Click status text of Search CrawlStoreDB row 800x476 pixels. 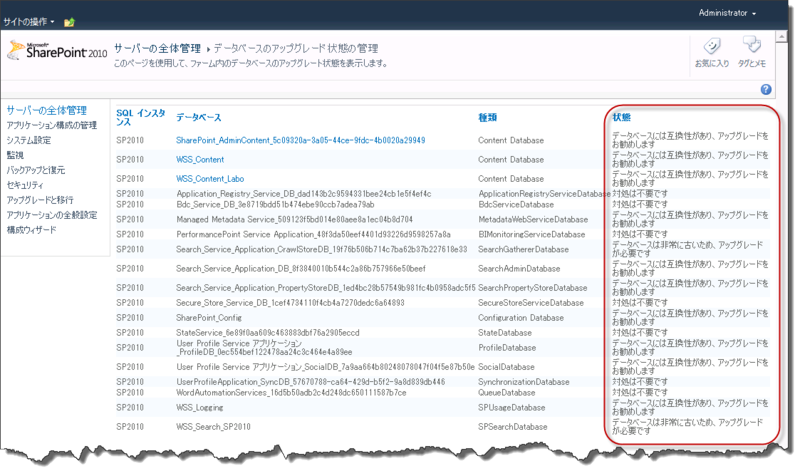tap(688, 249)
